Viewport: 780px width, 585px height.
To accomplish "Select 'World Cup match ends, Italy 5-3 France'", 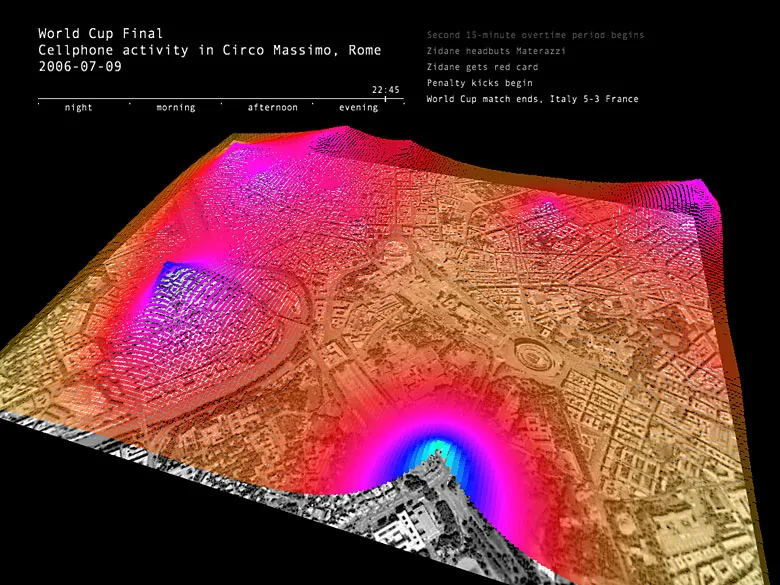I will tap(532, 99).
